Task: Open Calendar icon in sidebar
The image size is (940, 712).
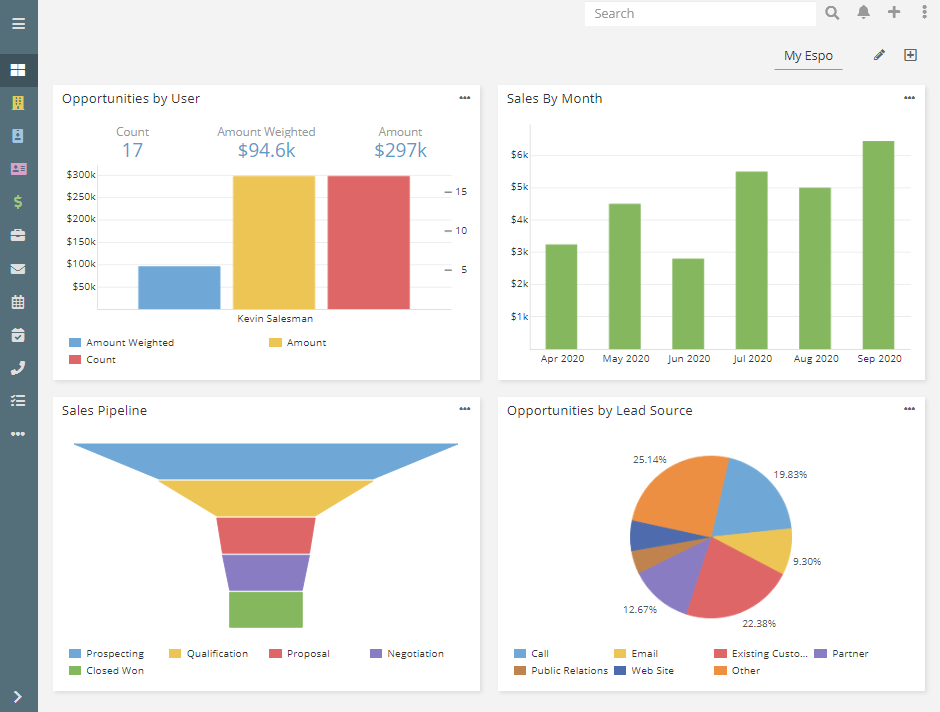Action: (x=18, y=302)
